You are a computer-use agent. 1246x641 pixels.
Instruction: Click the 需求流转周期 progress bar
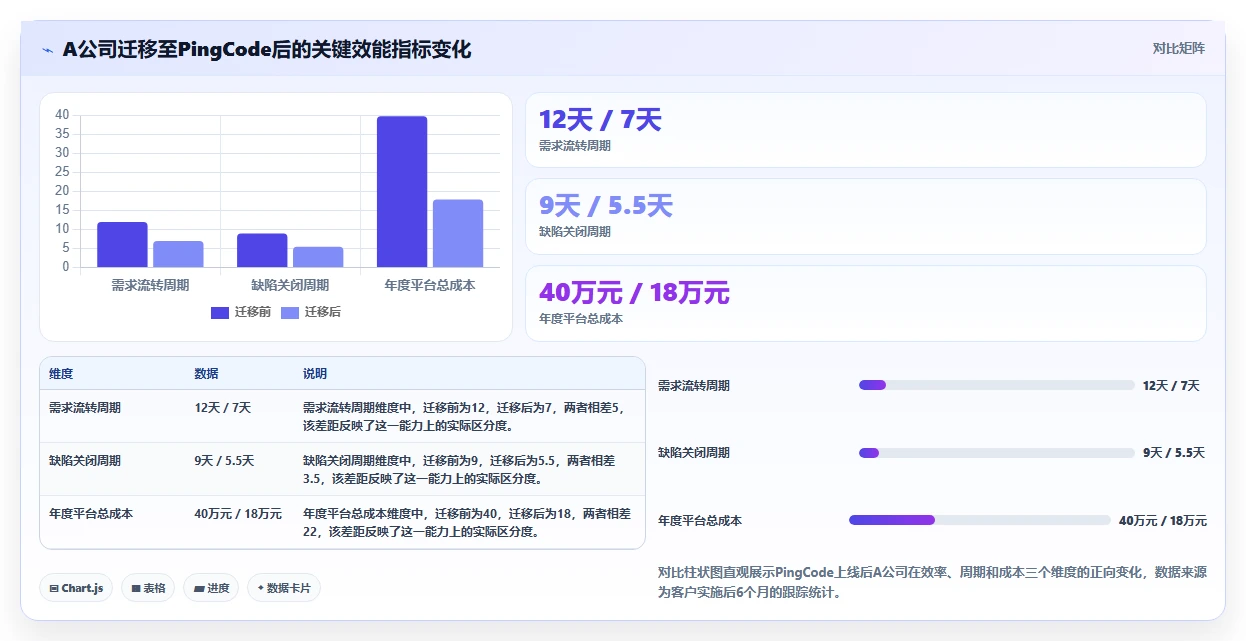point(997,385)
